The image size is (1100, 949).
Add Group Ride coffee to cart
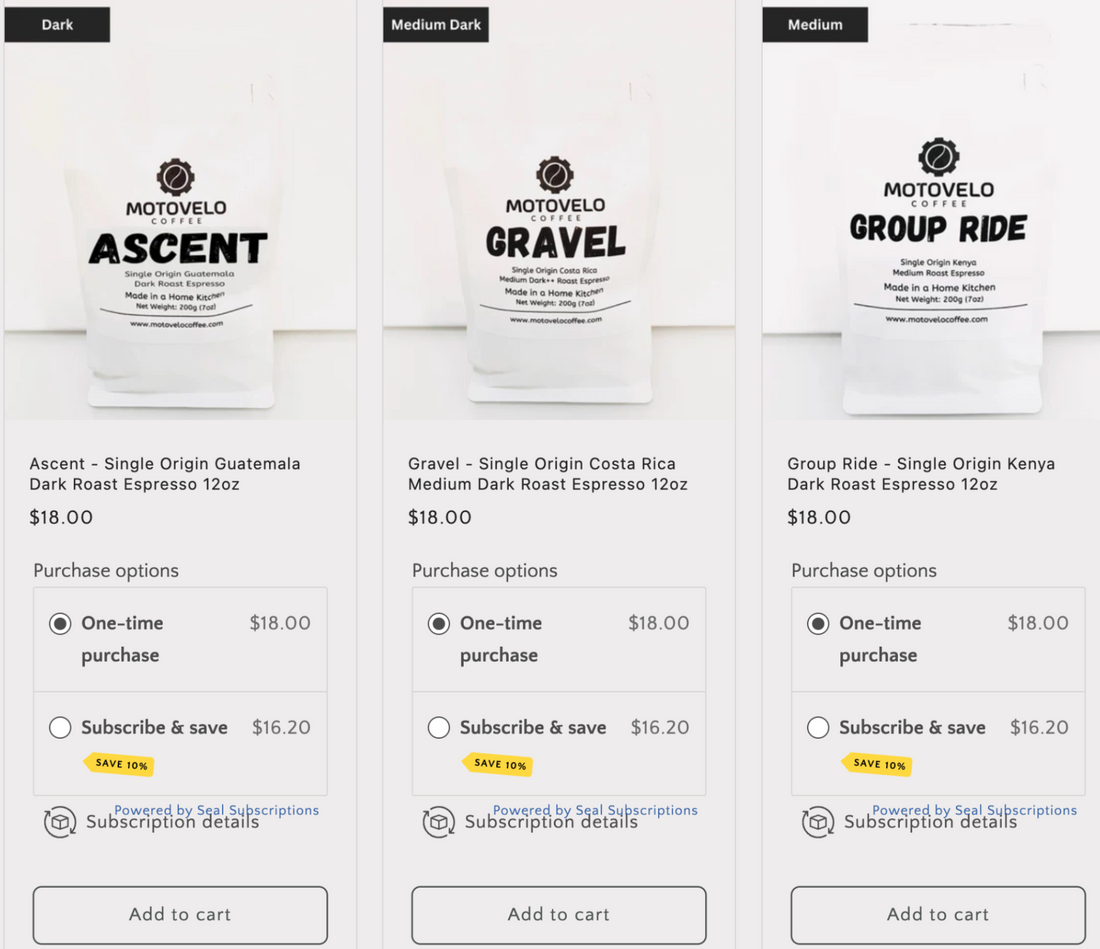point(938,914)
